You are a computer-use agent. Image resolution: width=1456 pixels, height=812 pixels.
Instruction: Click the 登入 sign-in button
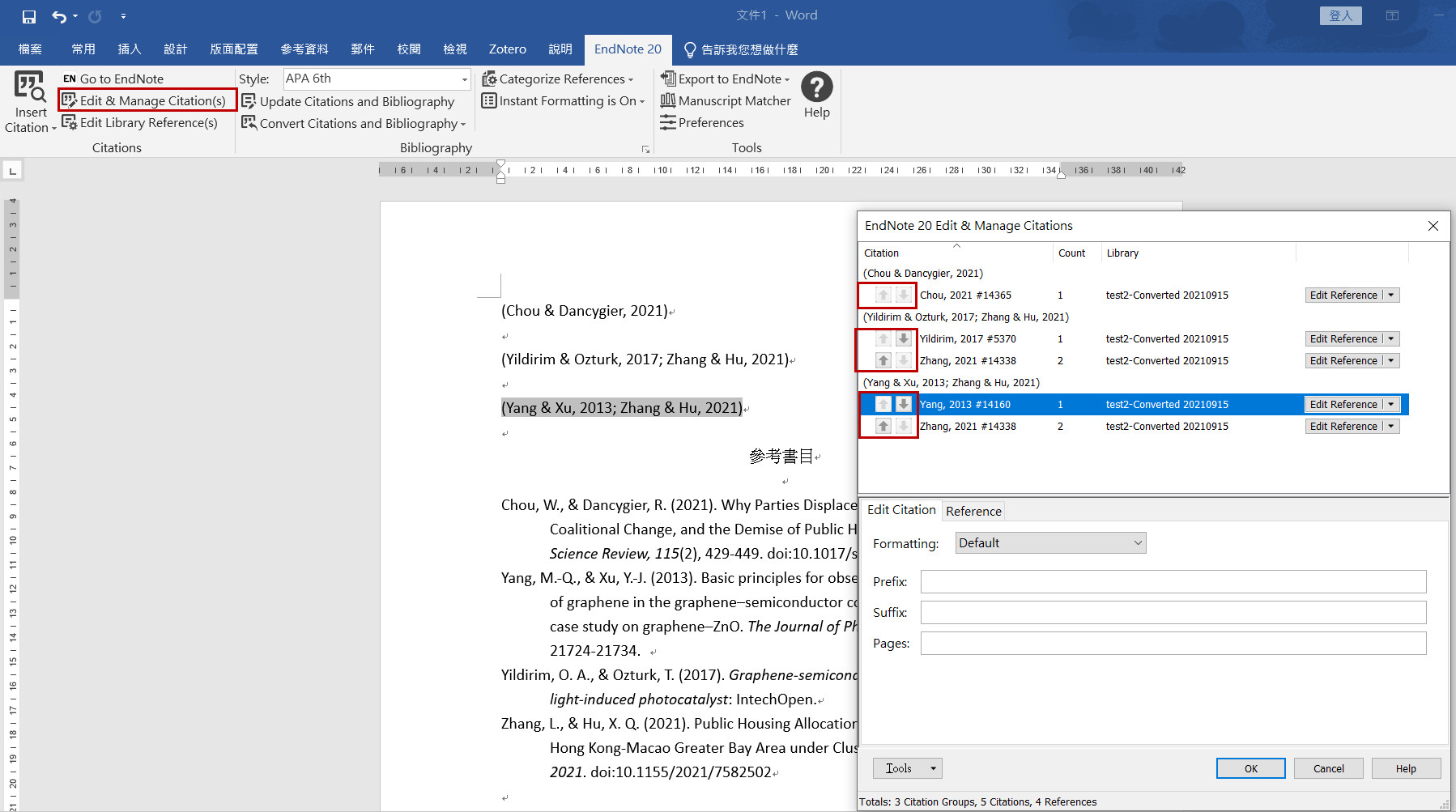click(1340, 15)
